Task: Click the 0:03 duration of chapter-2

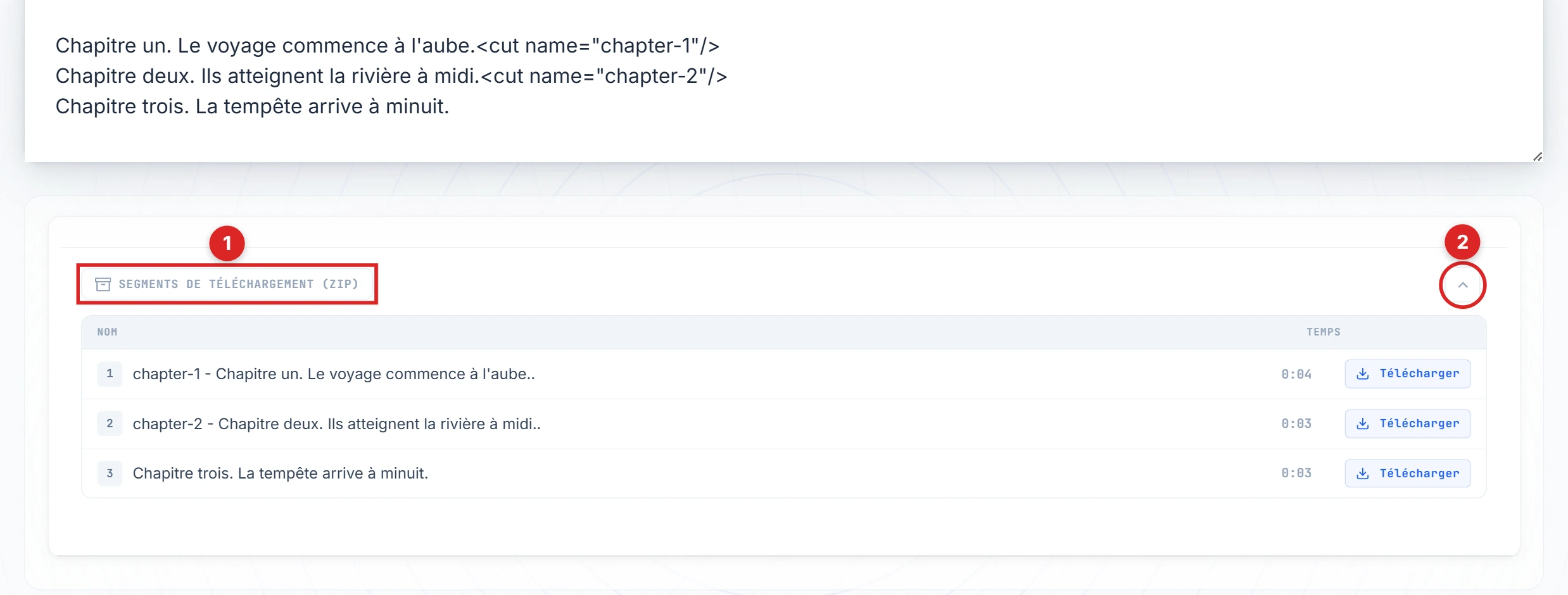Action: pyautogui.click(x=1296, y=423)
